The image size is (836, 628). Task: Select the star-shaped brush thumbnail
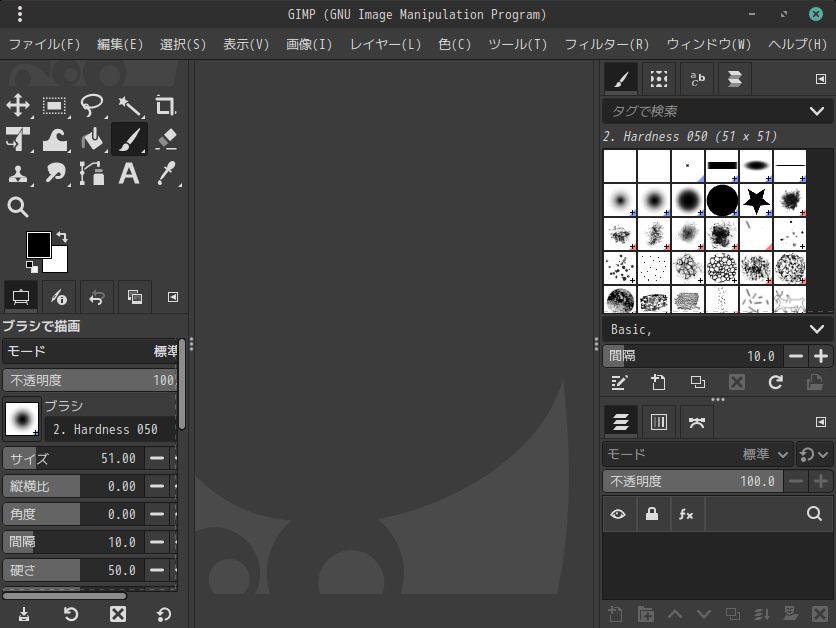pyautogui.click(x=756, y=201)
